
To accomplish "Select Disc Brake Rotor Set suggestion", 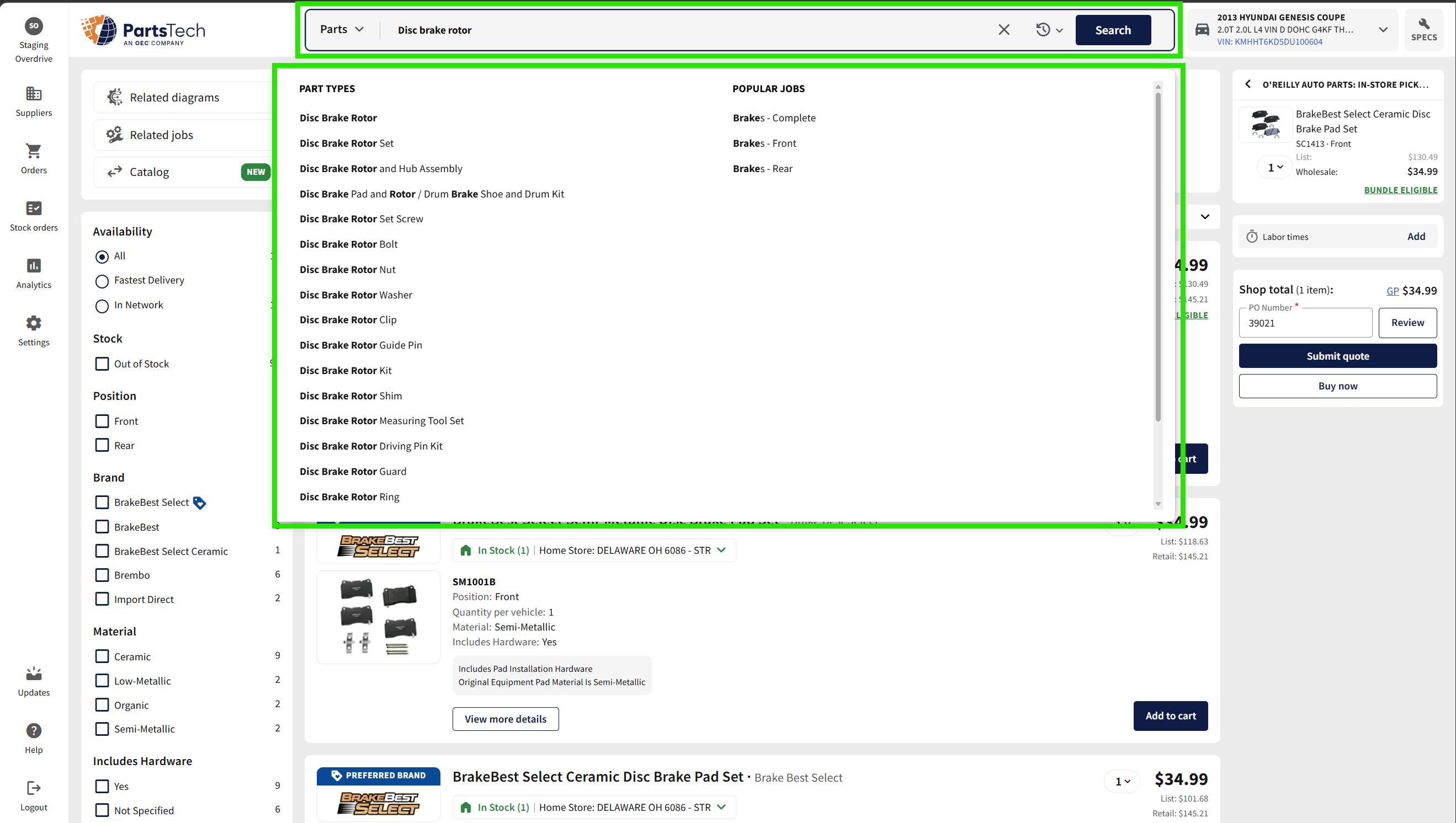I will click(347, 143).
